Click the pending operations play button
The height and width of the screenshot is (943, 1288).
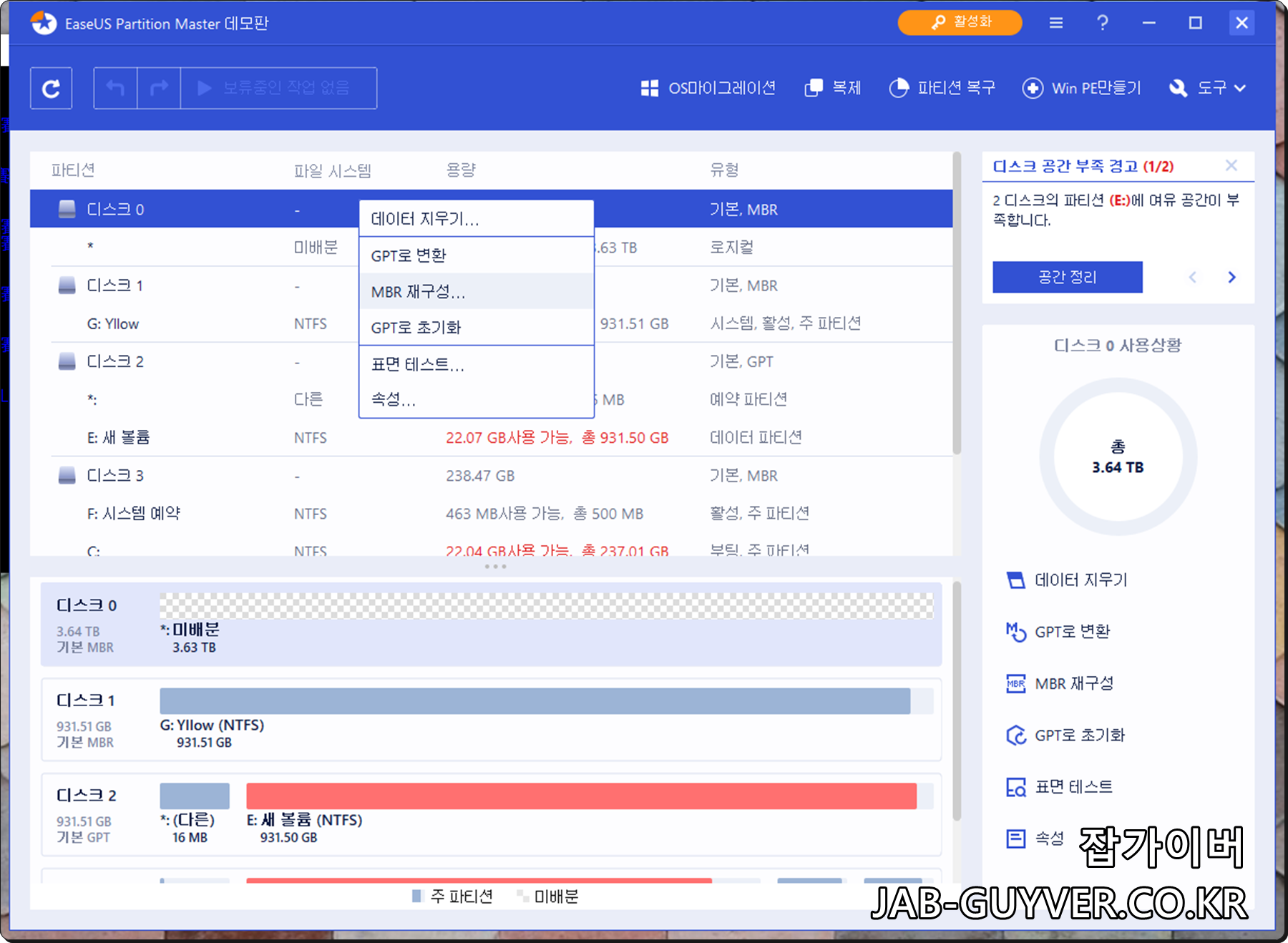278,88
